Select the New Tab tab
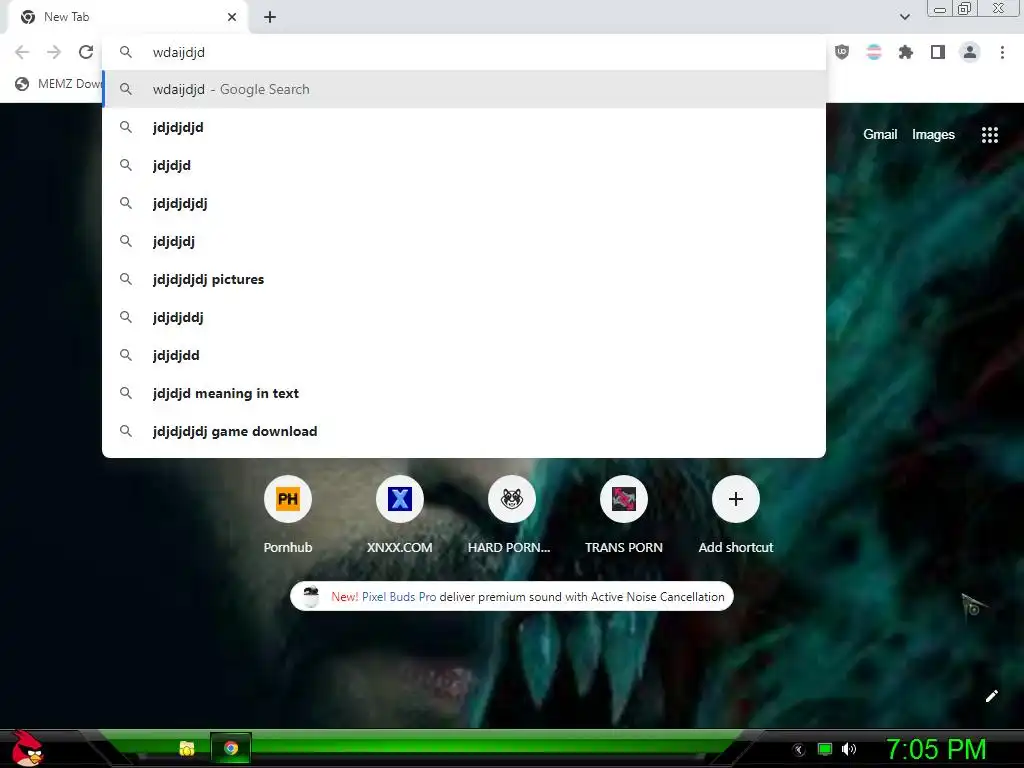Viewport: 1024px width, 768px height. [128, 17]
